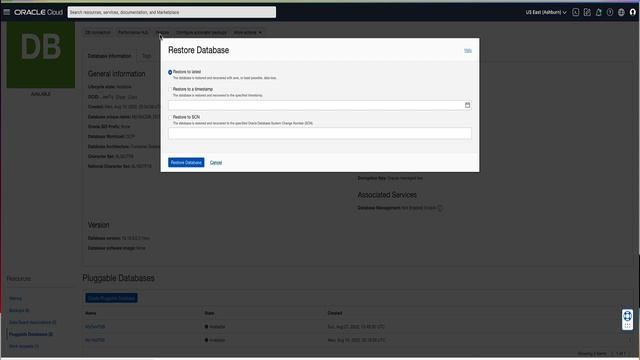The height and width of the screenshot is (360, 640).
Task: Select the Restore to SCN option
Action: [x=170, y=118]
